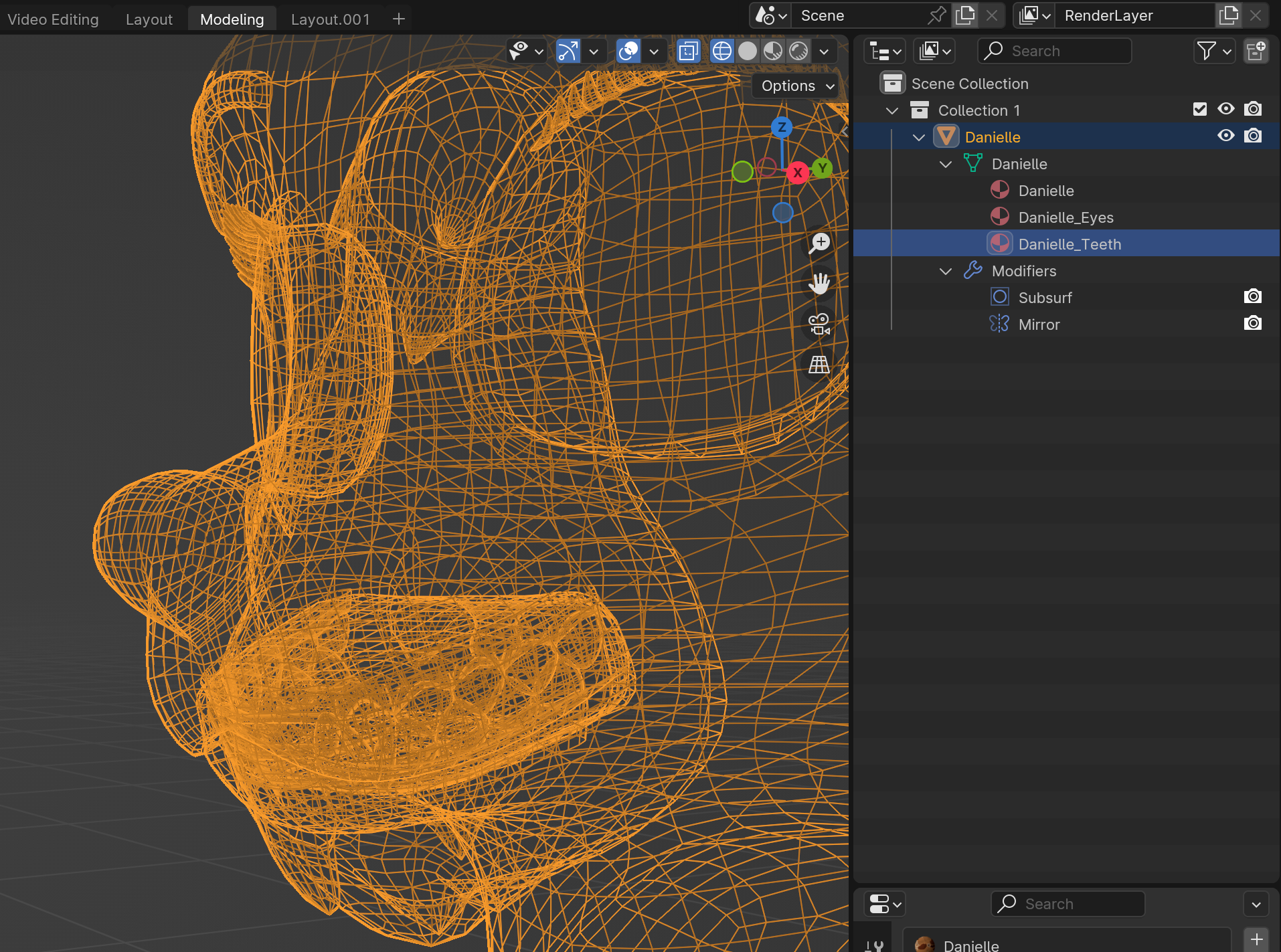Disable Subsurf modifier in renders
The image size is (1281, 952).
(x=1252, y=296)
